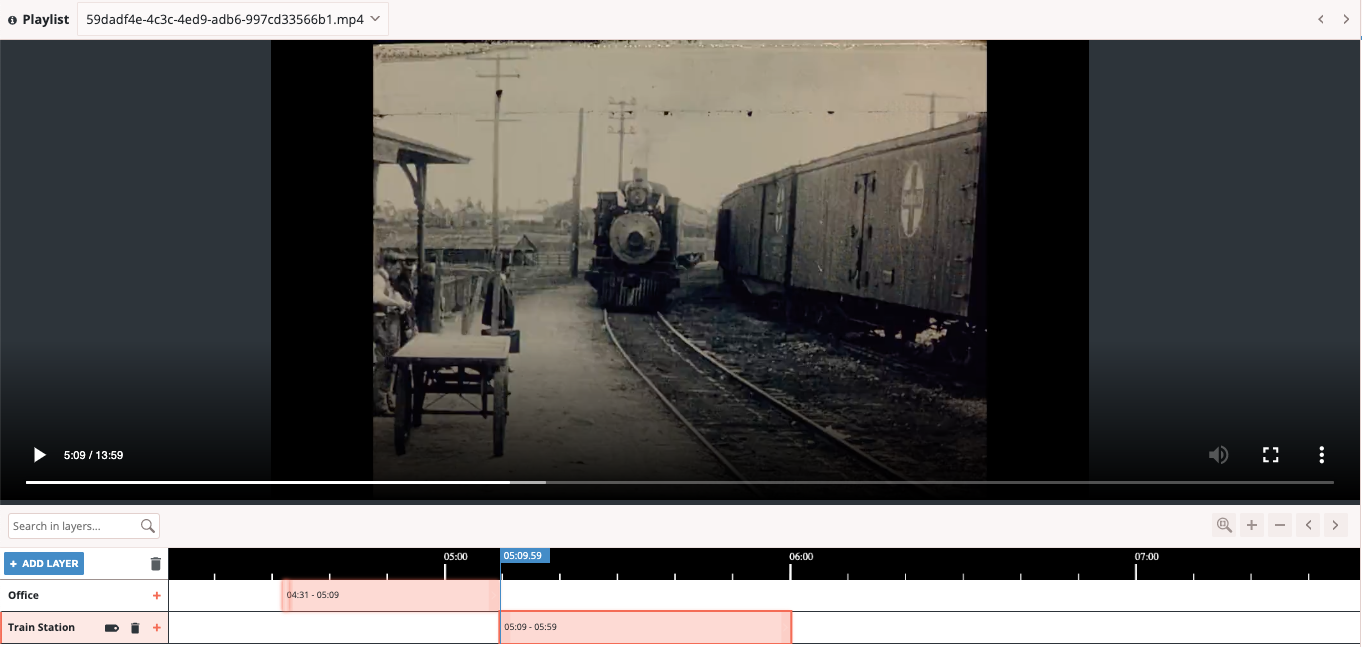
Task: Click the back chevron next to the playlist selector
Action: pyautogui.click(x=1319, y=18)
